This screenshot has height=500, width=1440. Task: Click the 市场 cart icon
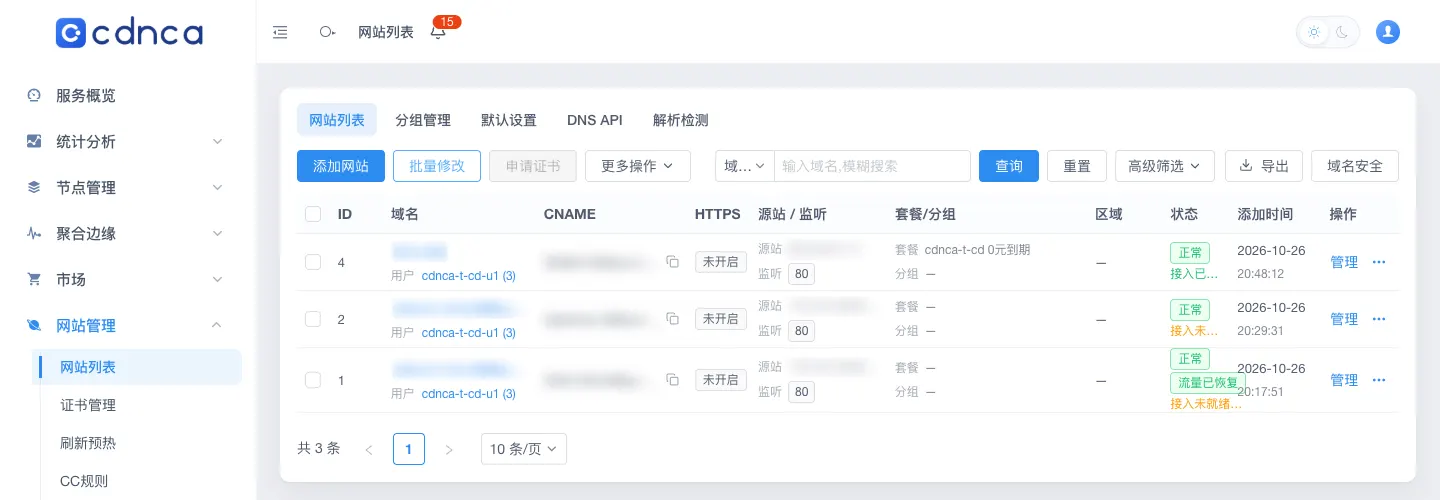coord(34,280)
